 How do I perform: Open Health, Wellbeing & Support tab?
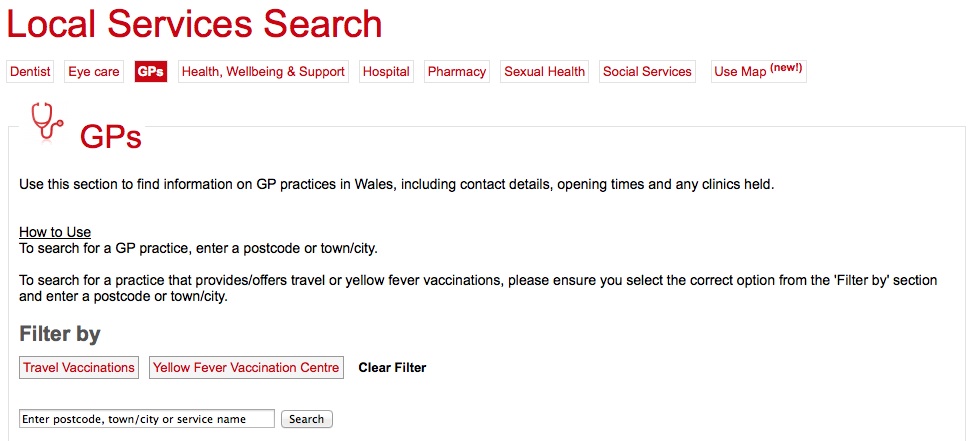263,72
